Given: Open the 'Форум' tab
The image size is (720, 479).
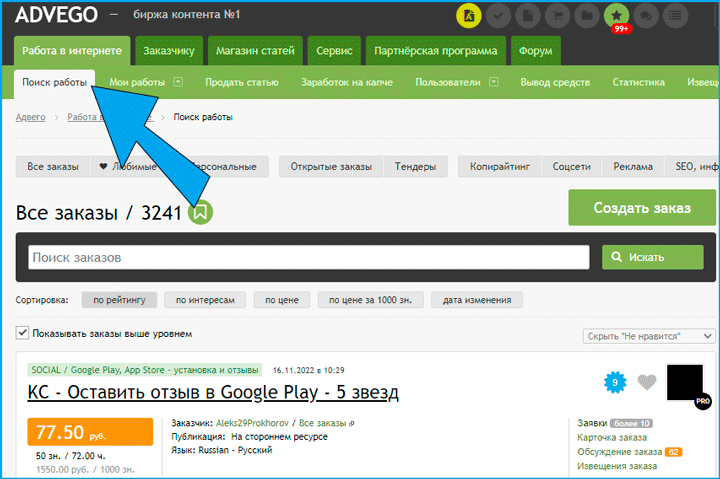Looking at the screenshot, I should [536, 51].
